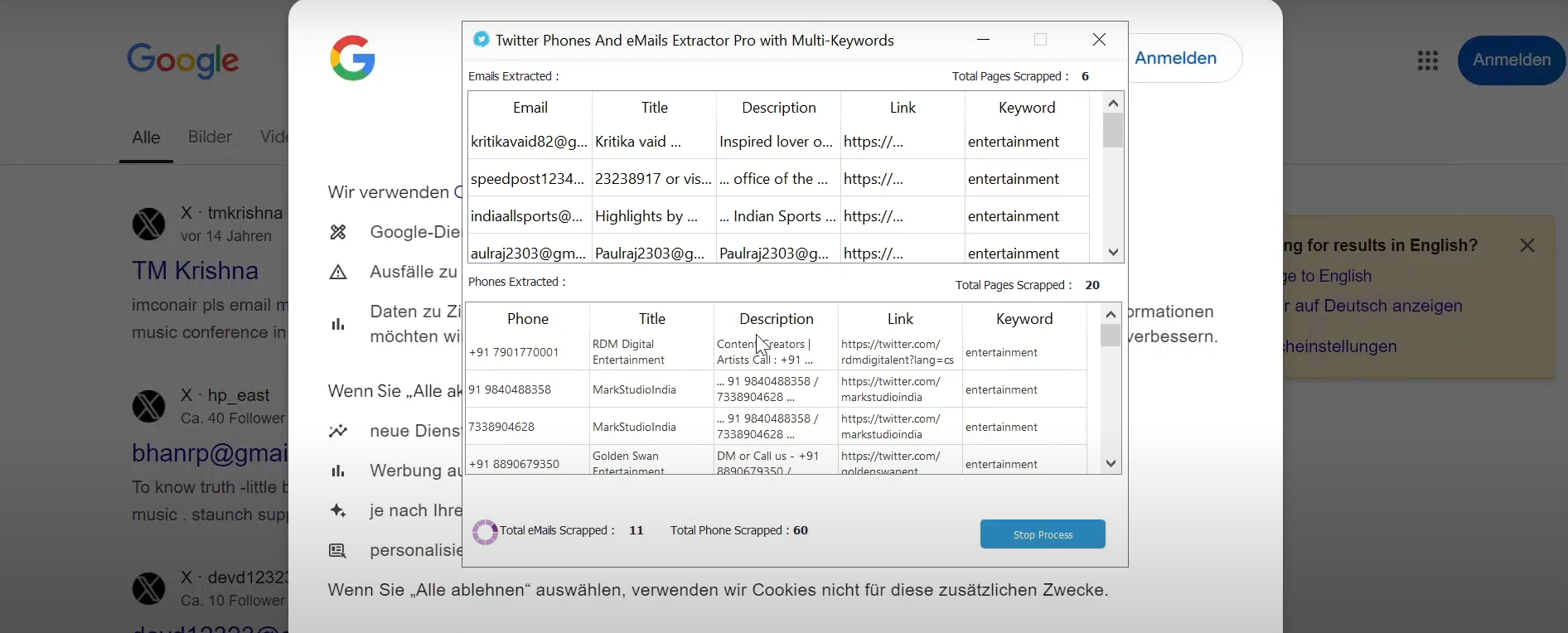Open the TM Krishna search result
Image resolution: width=1568 pixels, height=633 pixels.
[x=195, y=271]
